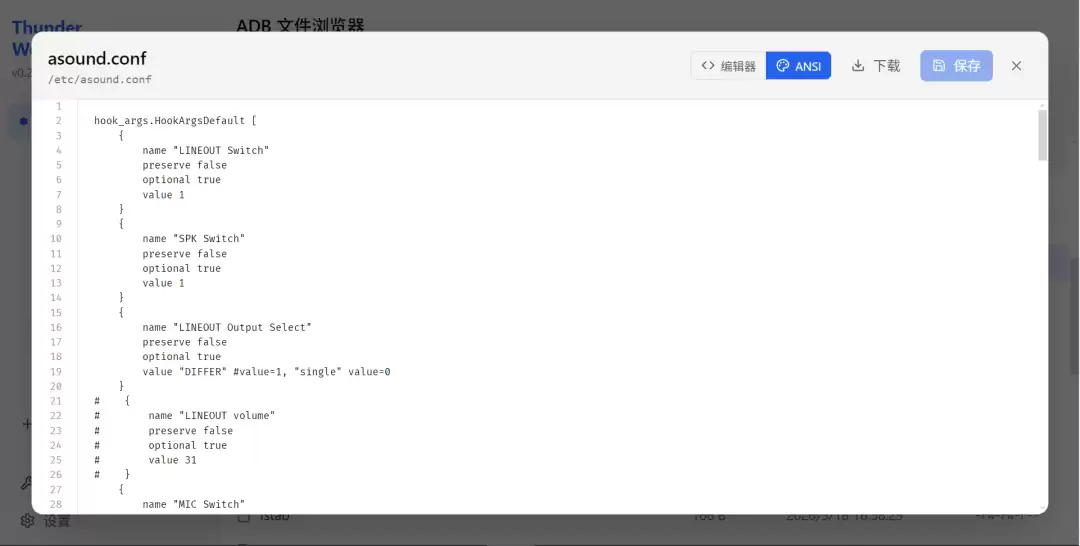The width and height of the screenshot is (1080, 546).
Task: Save the file with 保存 button
Action: coord(956,66)
